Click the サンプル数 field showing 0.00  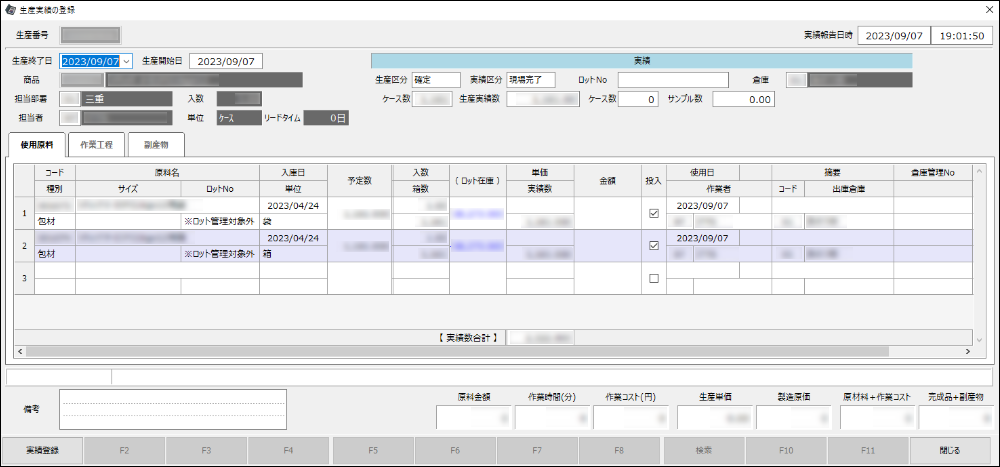744,99
